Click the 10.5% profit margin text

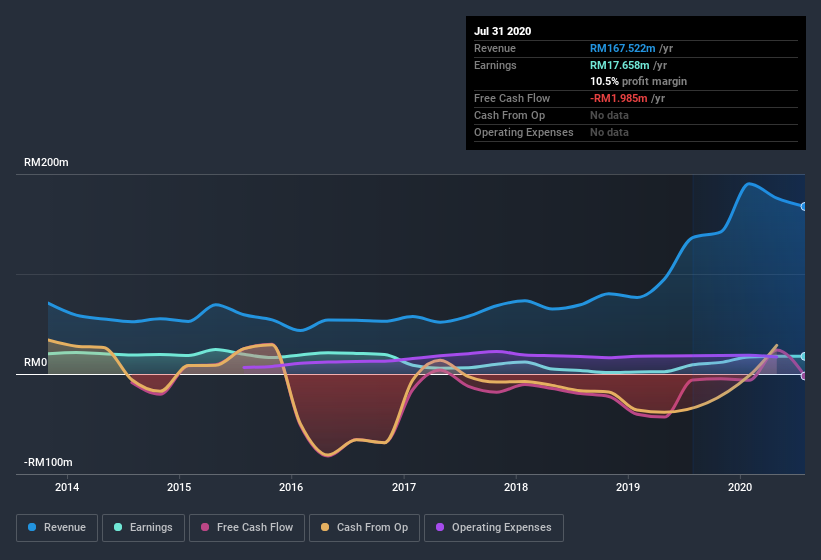(638, 81)
